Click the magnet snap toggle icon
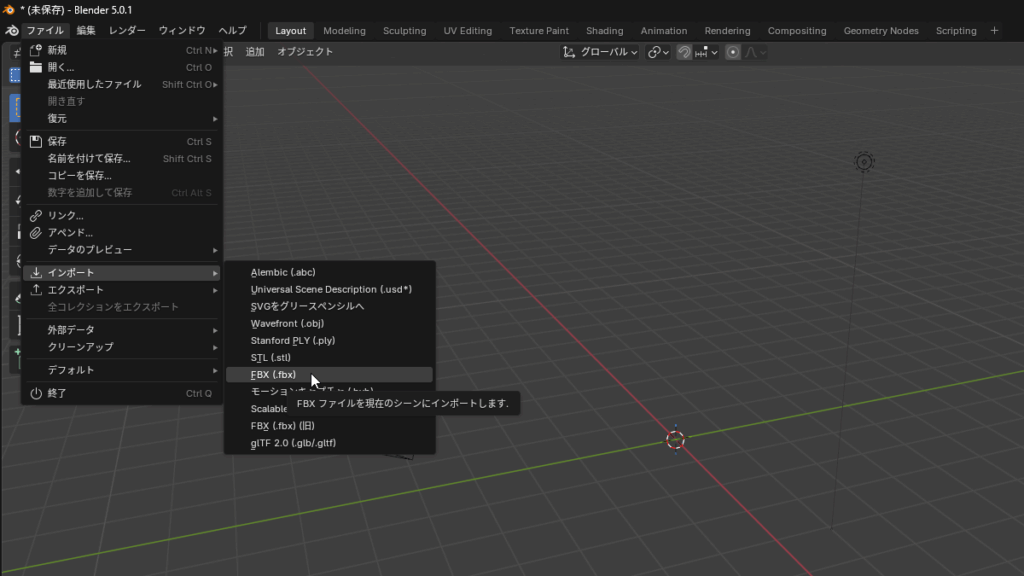 point(684,52)
